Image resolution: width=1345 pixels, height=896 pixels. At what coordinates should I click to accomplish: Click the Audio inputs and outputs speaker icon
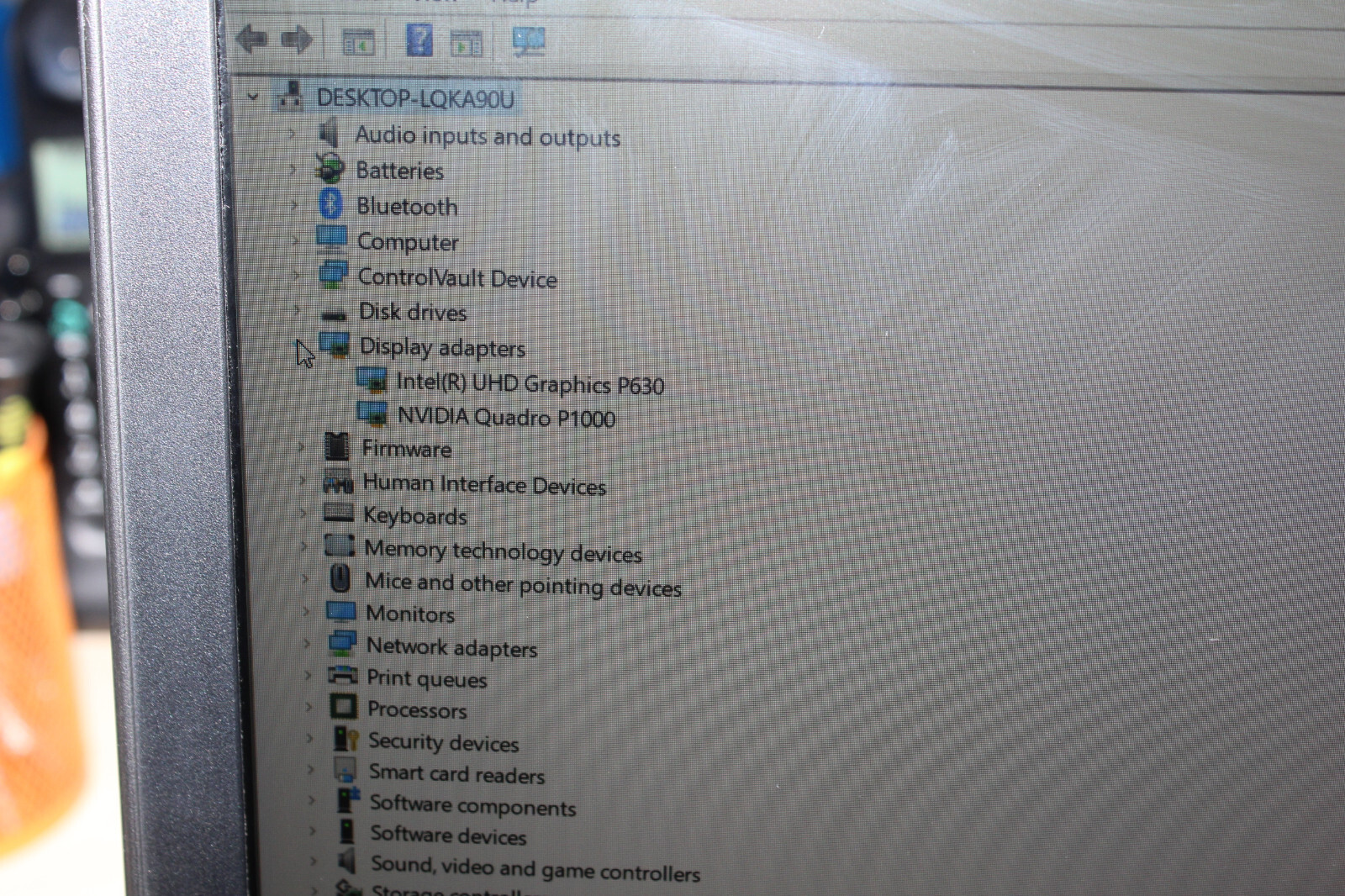pos(329,133)
